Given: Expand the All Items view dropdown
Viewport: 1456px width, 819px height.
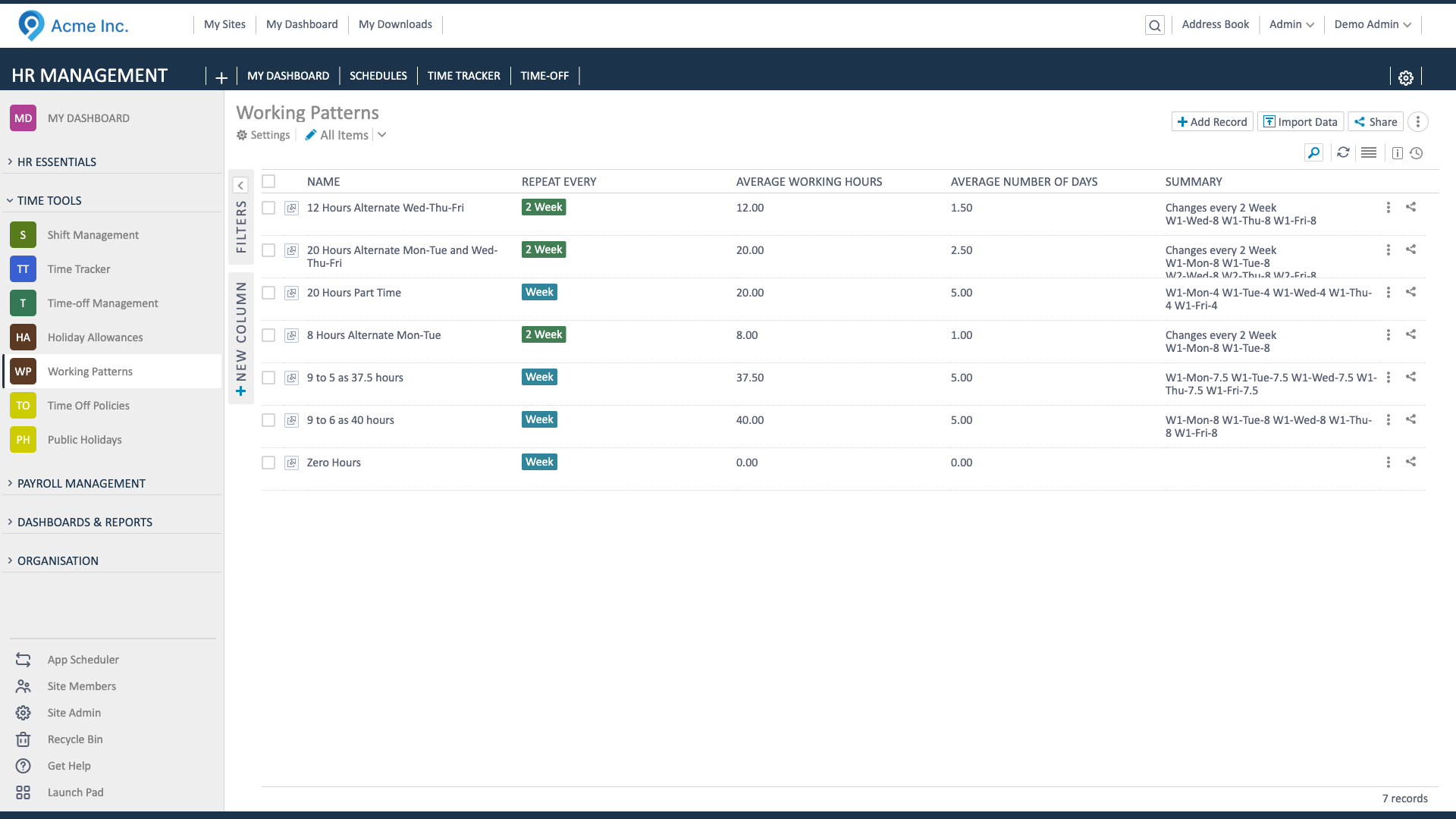Looking at the screenshot, I should (x=382, y=135).
